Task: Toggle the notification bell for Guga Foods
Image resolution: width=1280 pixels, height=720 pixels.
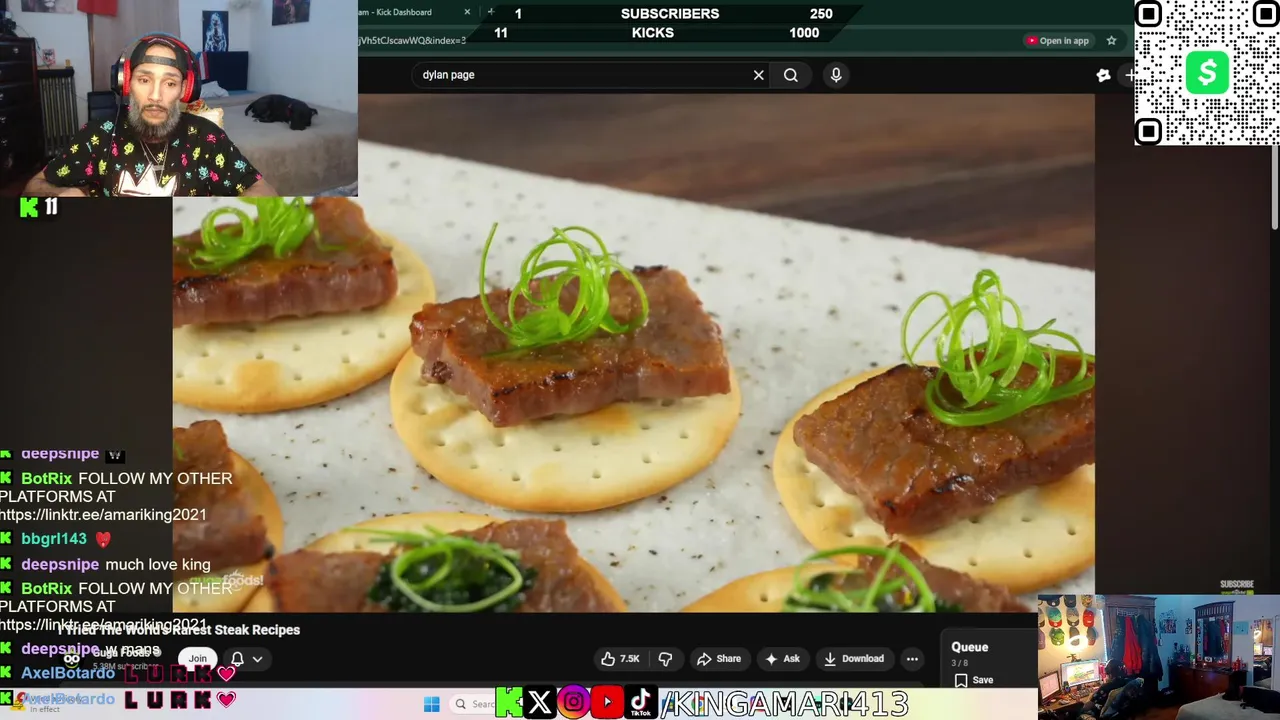Action: click(237, 659)
